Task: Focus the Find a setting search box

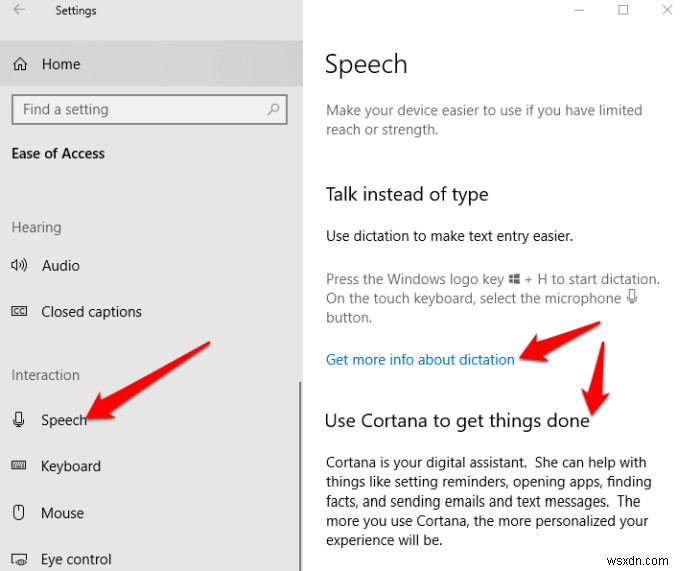Action: pyautogui.click(x=150, y=109)
